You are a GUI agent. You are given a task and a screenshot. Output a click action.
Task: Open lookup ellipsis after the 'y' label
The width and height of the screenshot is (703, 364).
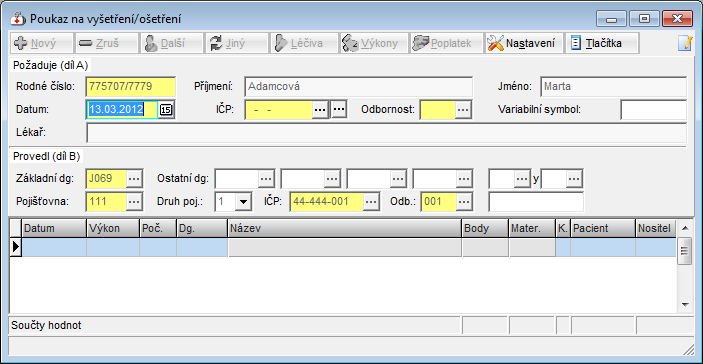pos(574,178)
